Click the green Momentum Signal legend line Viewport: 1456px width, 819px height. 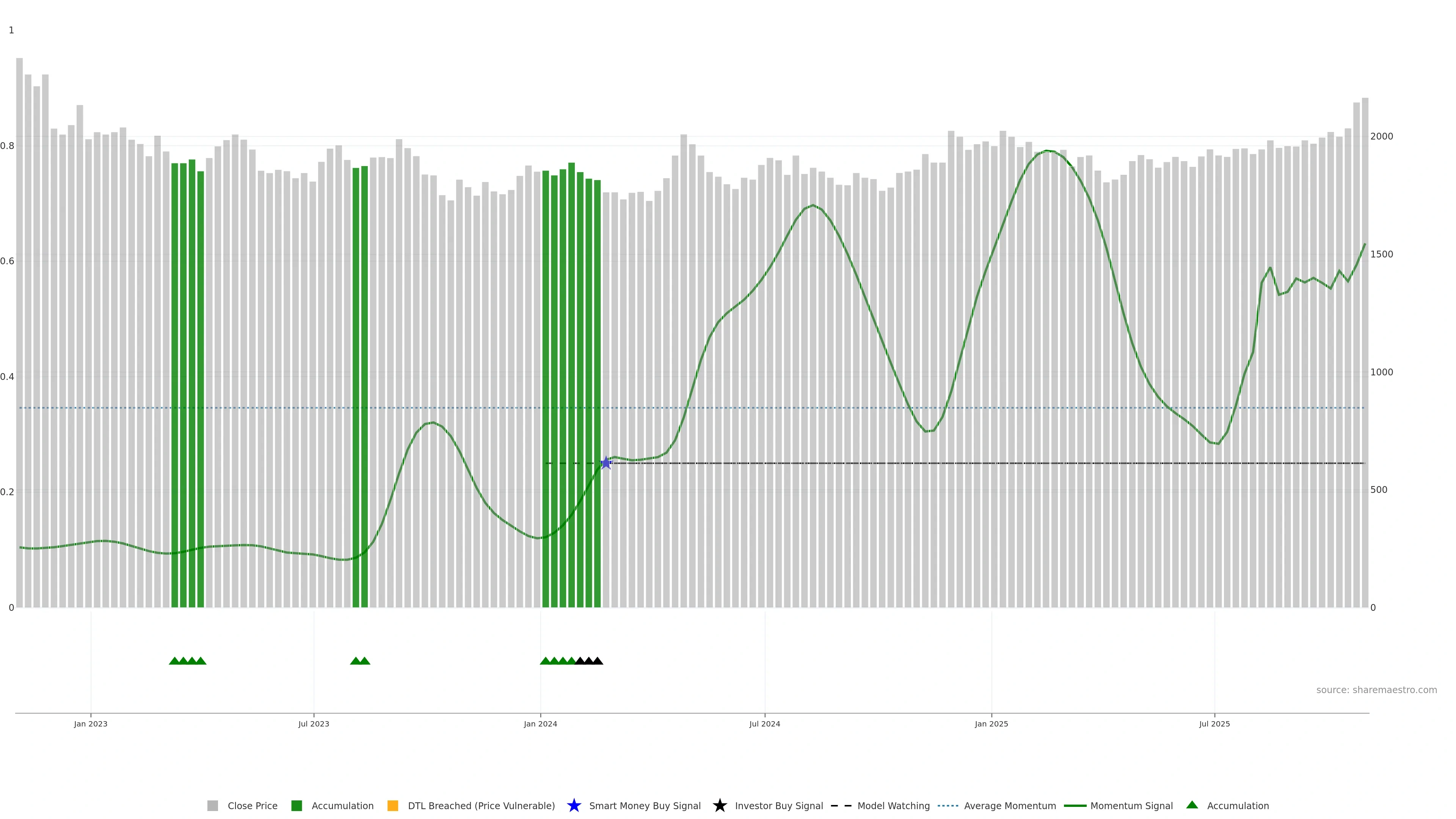point(1075,806)
